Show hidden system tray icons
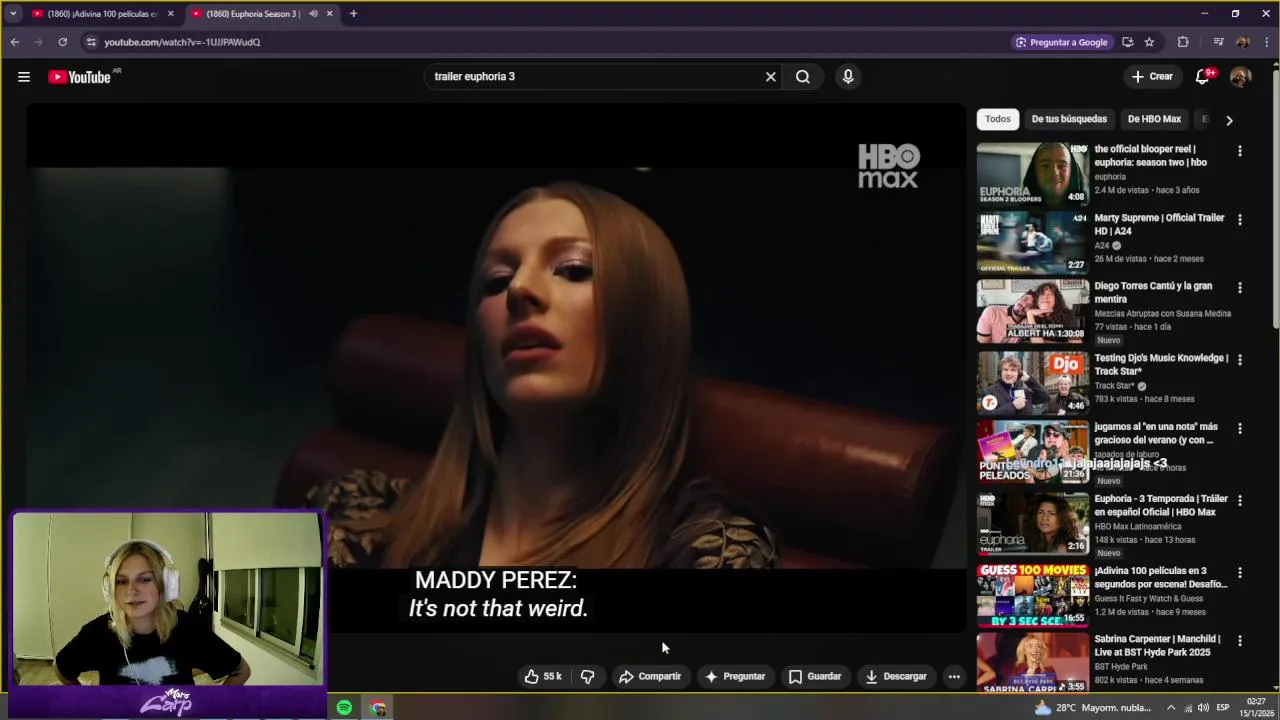1280x720 pixels. pos(1171,708)
